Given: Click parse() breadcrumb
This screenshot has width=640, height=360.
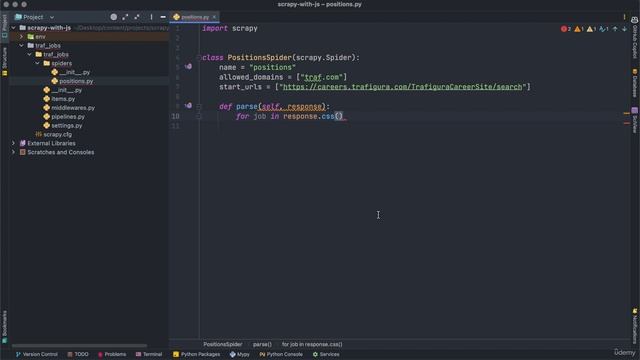Looking at the screenshot, I should 262,344.
